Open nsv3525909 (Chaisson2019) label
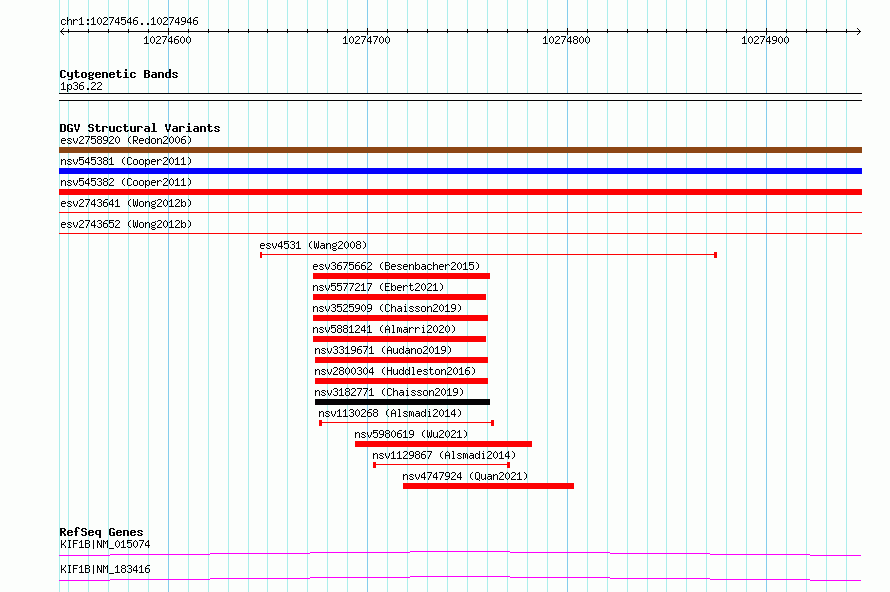Image resolution: width=890 pixels, height=592 pixels. [387, 308]
